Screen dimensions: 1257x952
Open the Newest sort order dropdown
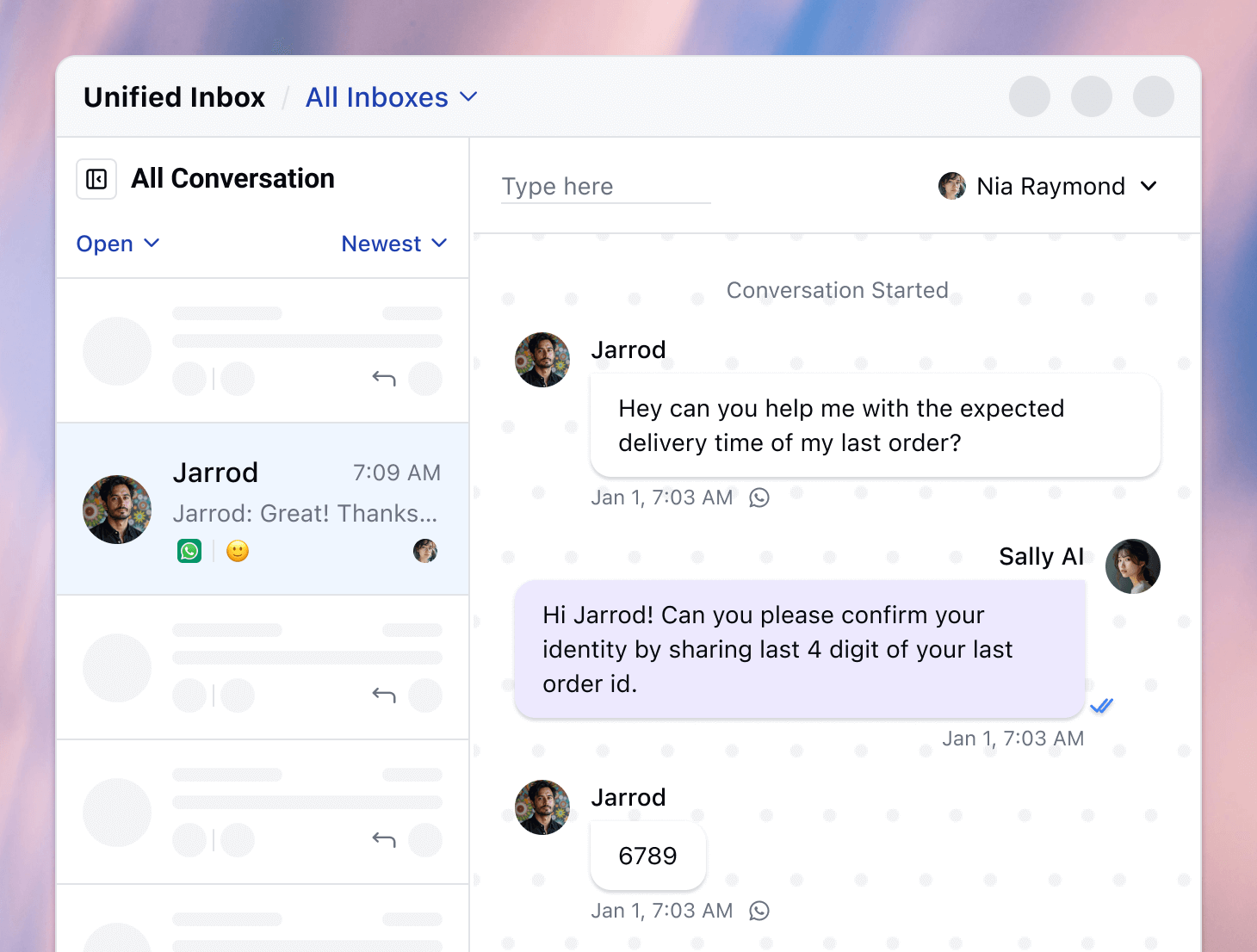click(x=393, y=244)
